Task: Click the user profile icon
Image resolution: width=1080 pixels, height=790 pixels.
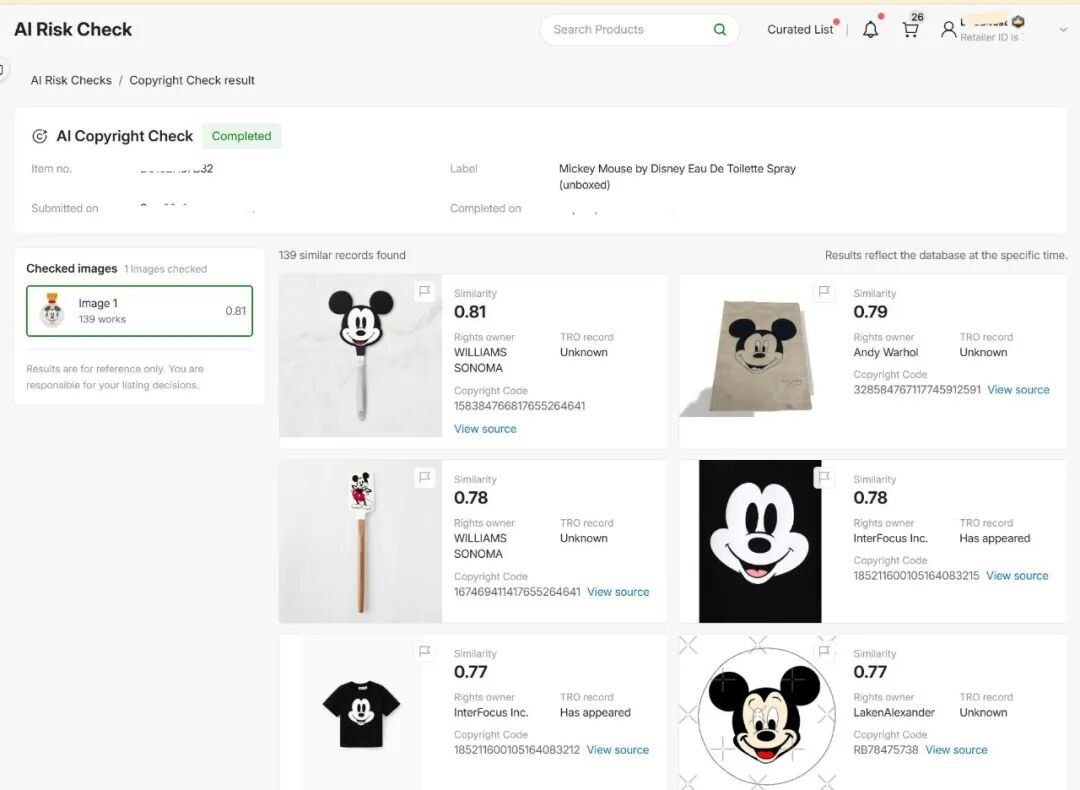Action: (x=948, y=30)
